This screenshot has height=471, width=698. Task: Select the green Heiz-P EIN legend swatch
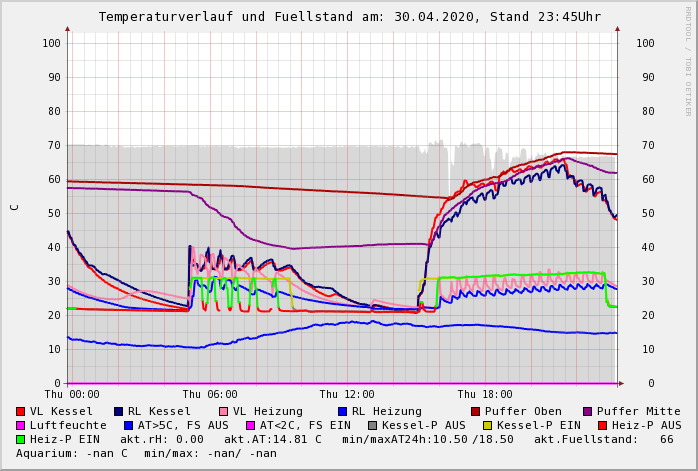[x=21, y=440]
